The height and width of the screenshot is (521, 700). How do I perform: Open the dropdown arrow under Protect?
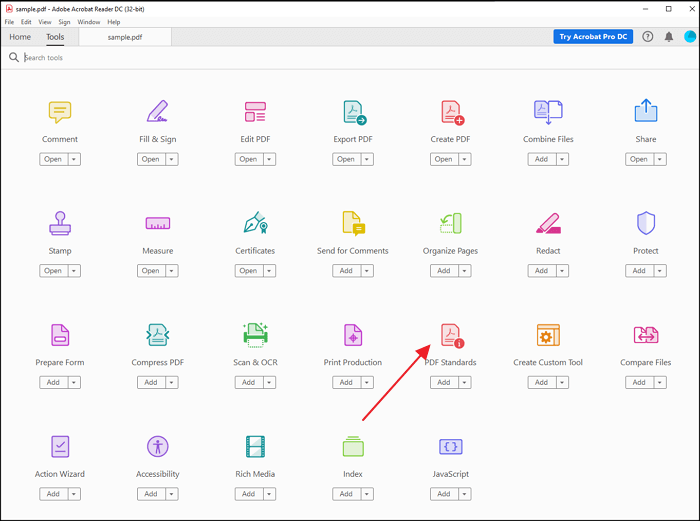660,271
